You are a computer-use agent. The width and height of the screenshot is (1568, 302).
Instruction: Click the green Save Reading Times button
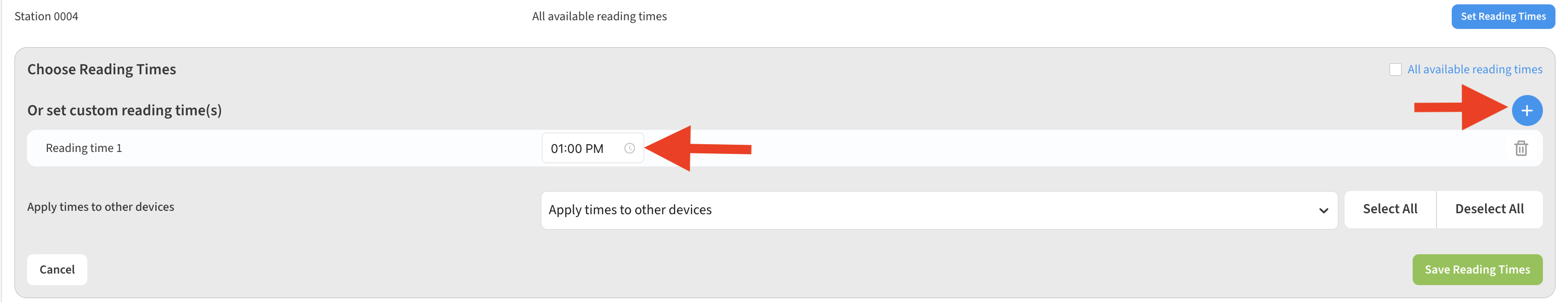click(x=1477, y=269)
